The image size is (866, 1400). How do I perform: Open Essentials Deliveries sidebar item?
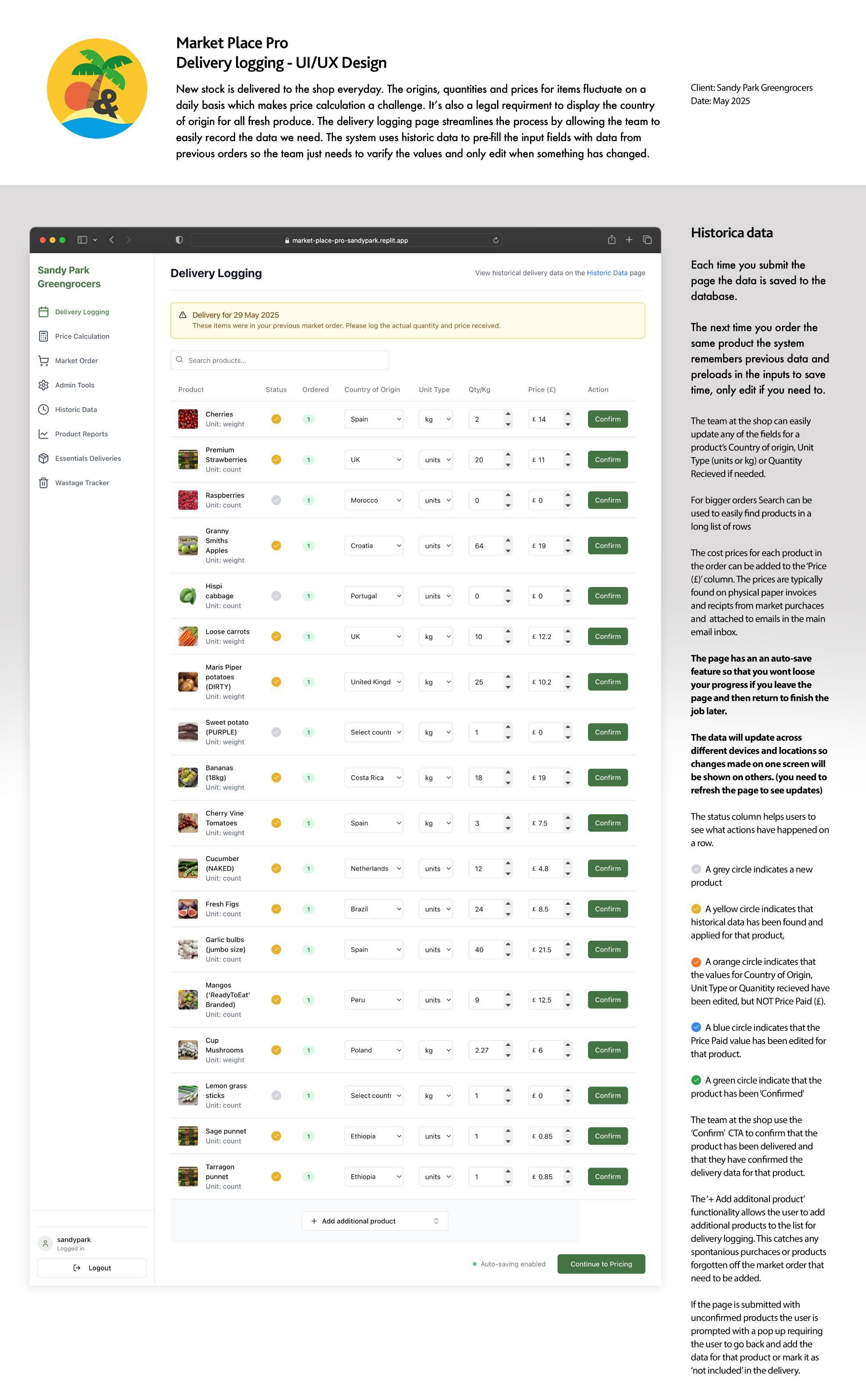87,458
